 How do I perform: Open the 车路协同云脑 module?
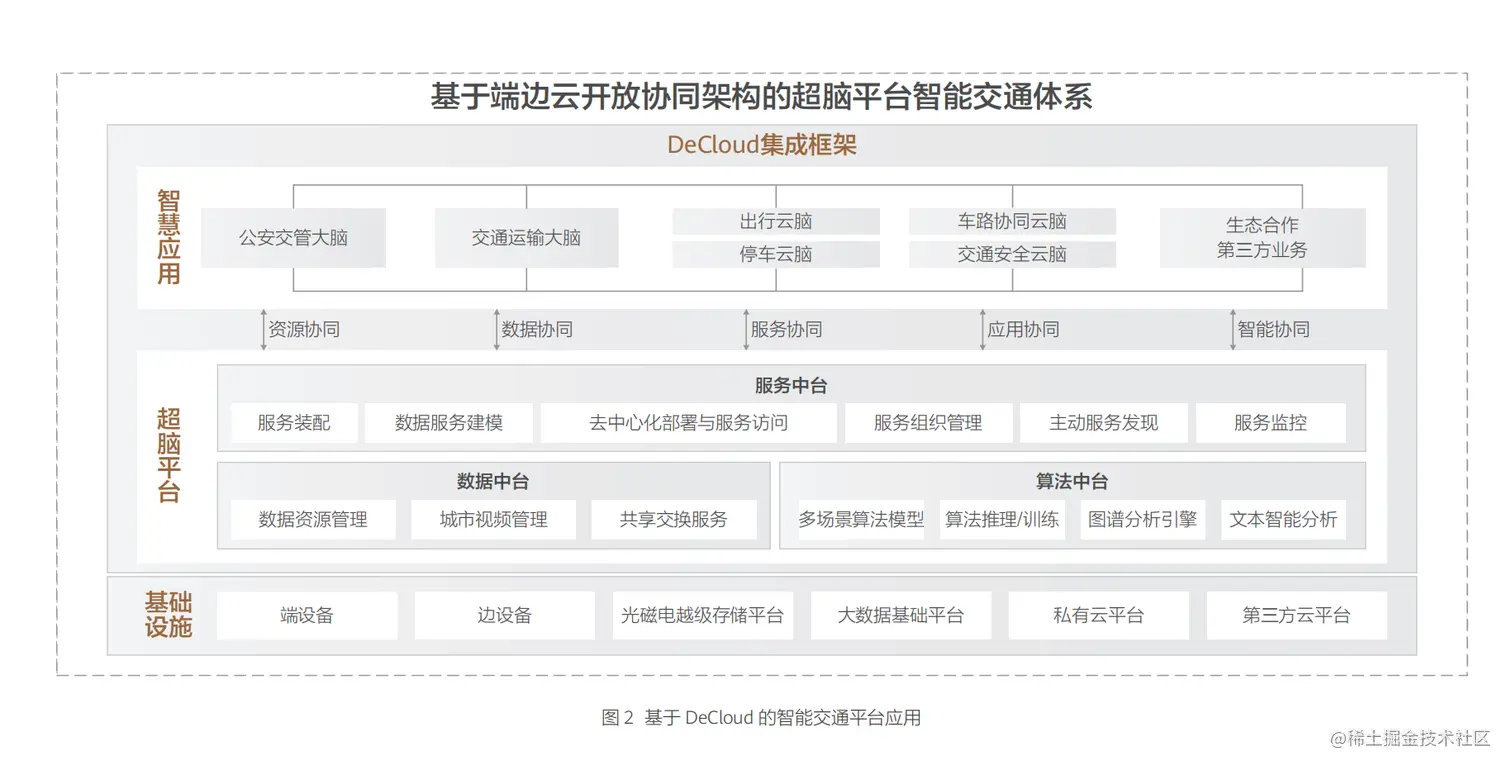point(1012,221)
